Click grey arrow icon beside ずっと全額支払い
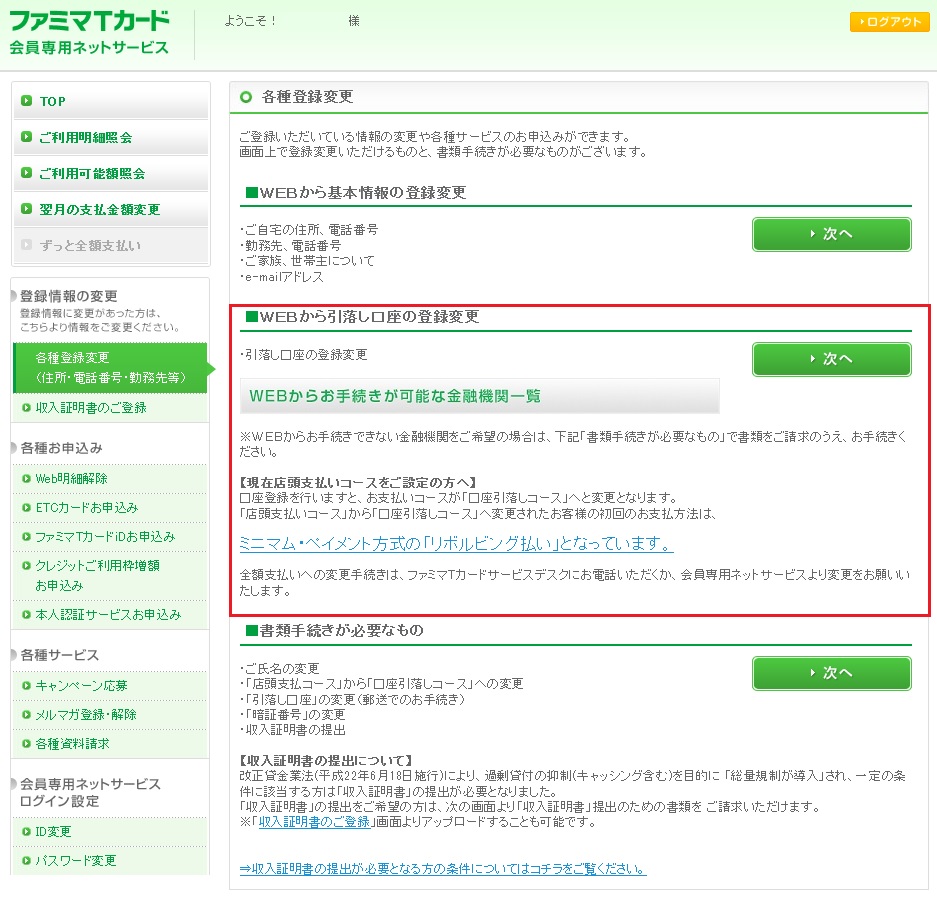The image size is (937, 903). tap(26, 244)
